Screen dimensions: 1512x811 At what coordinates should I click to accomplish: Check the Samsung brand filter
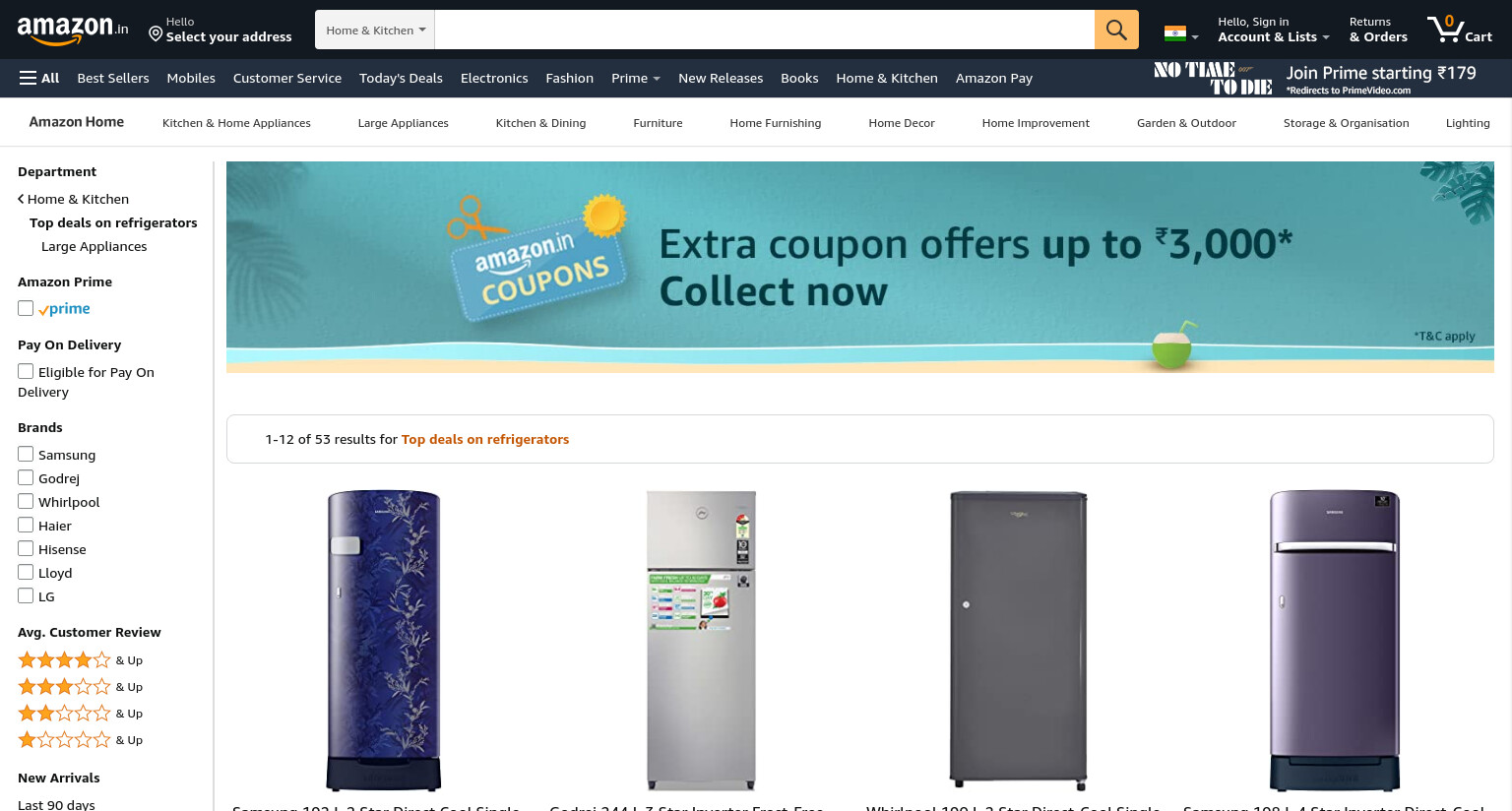(26, 454)
